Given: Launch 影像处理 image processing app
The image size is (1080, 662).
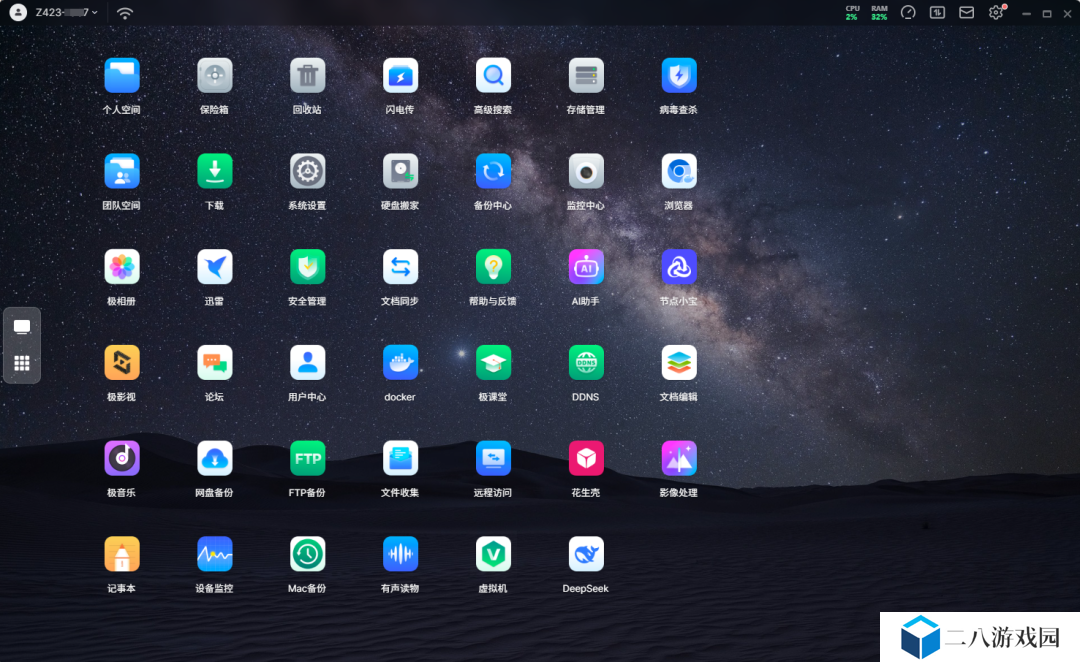Looking at the screenshot, I should point(679,459).
